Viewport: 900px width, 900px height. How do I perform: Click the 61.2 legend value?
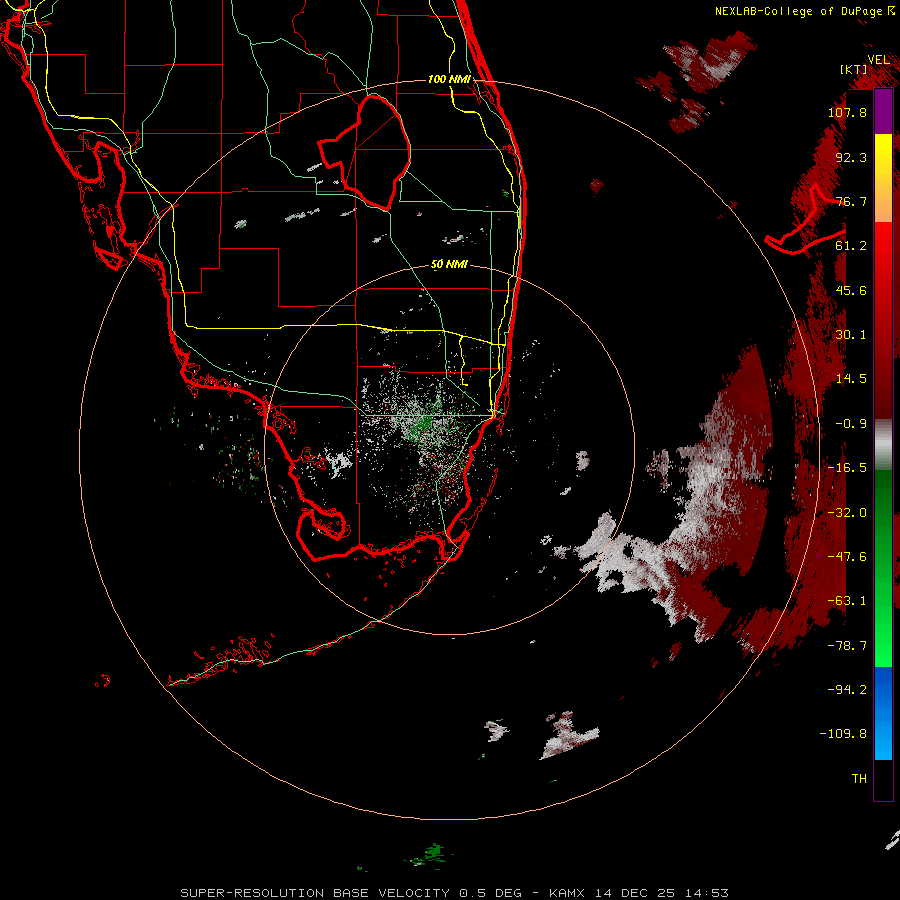[x=851, y=246]
